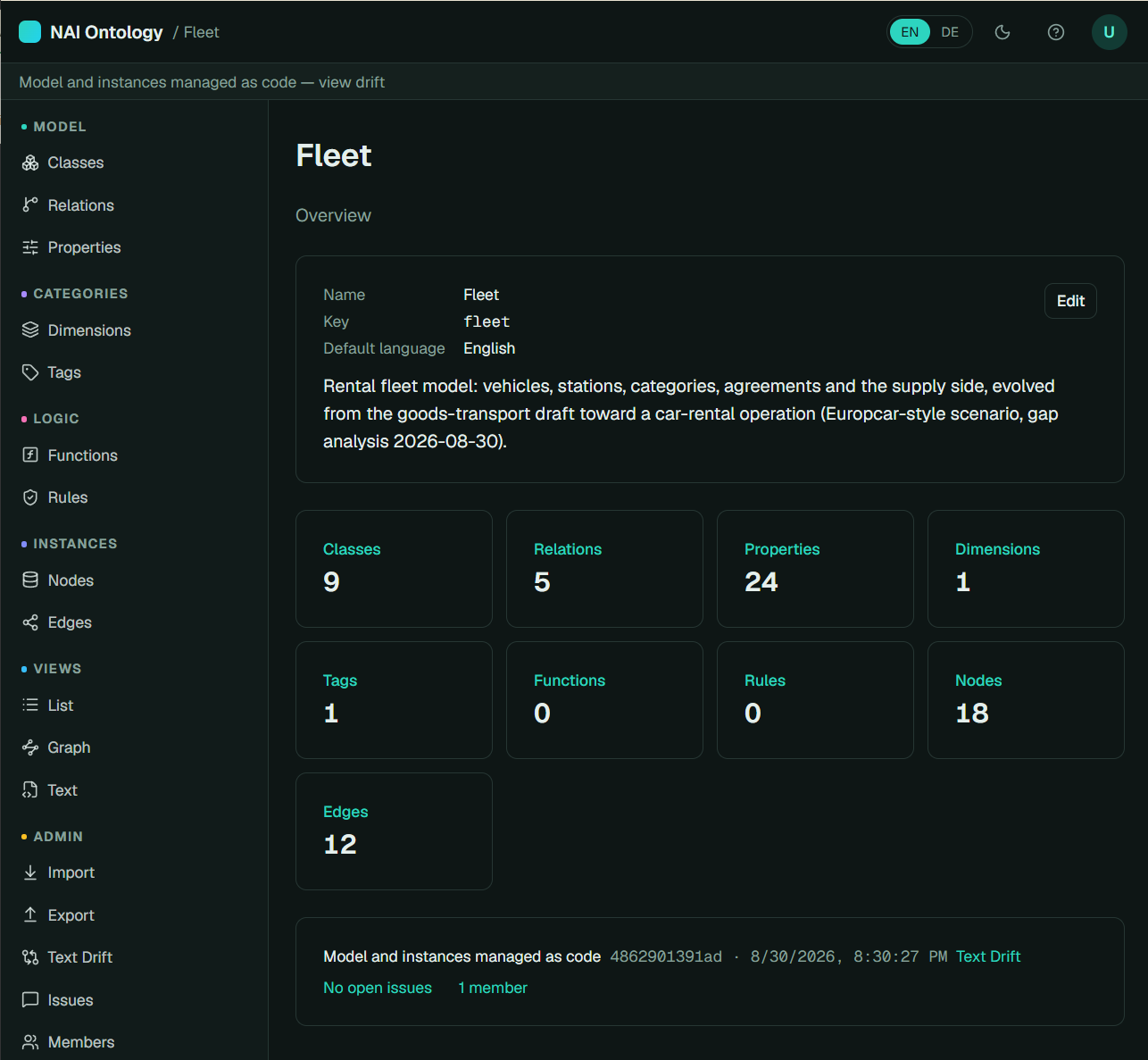1148x1060 pixels.
Task: Open Properties via its sliders icon
Action: tap(30, 247)
